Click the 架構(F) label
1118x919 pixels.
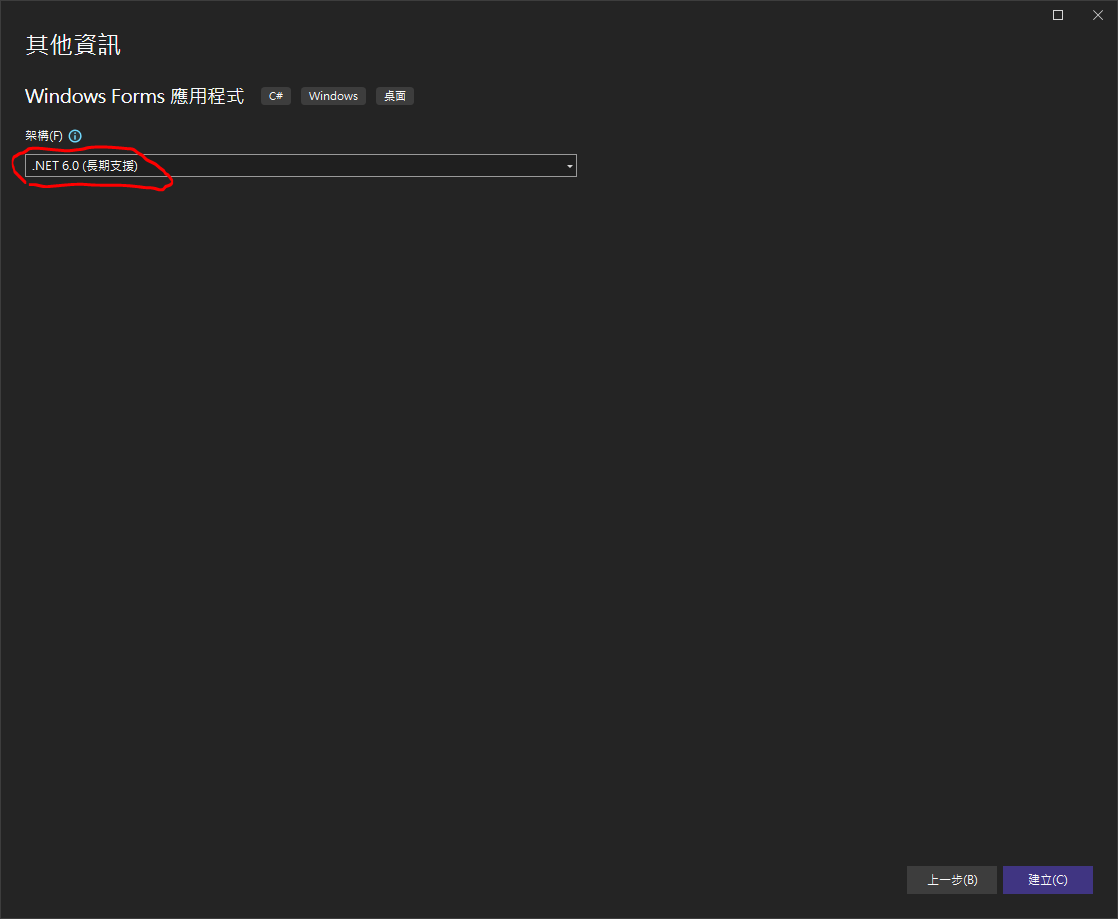[x=44, y=135]
